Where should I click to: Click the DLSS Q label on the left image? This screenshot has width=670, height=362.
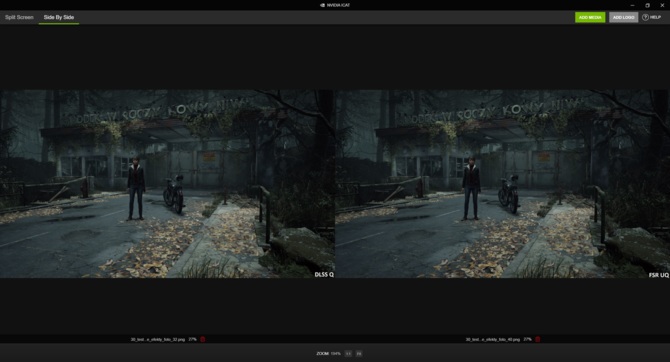(x=324, y=274)
